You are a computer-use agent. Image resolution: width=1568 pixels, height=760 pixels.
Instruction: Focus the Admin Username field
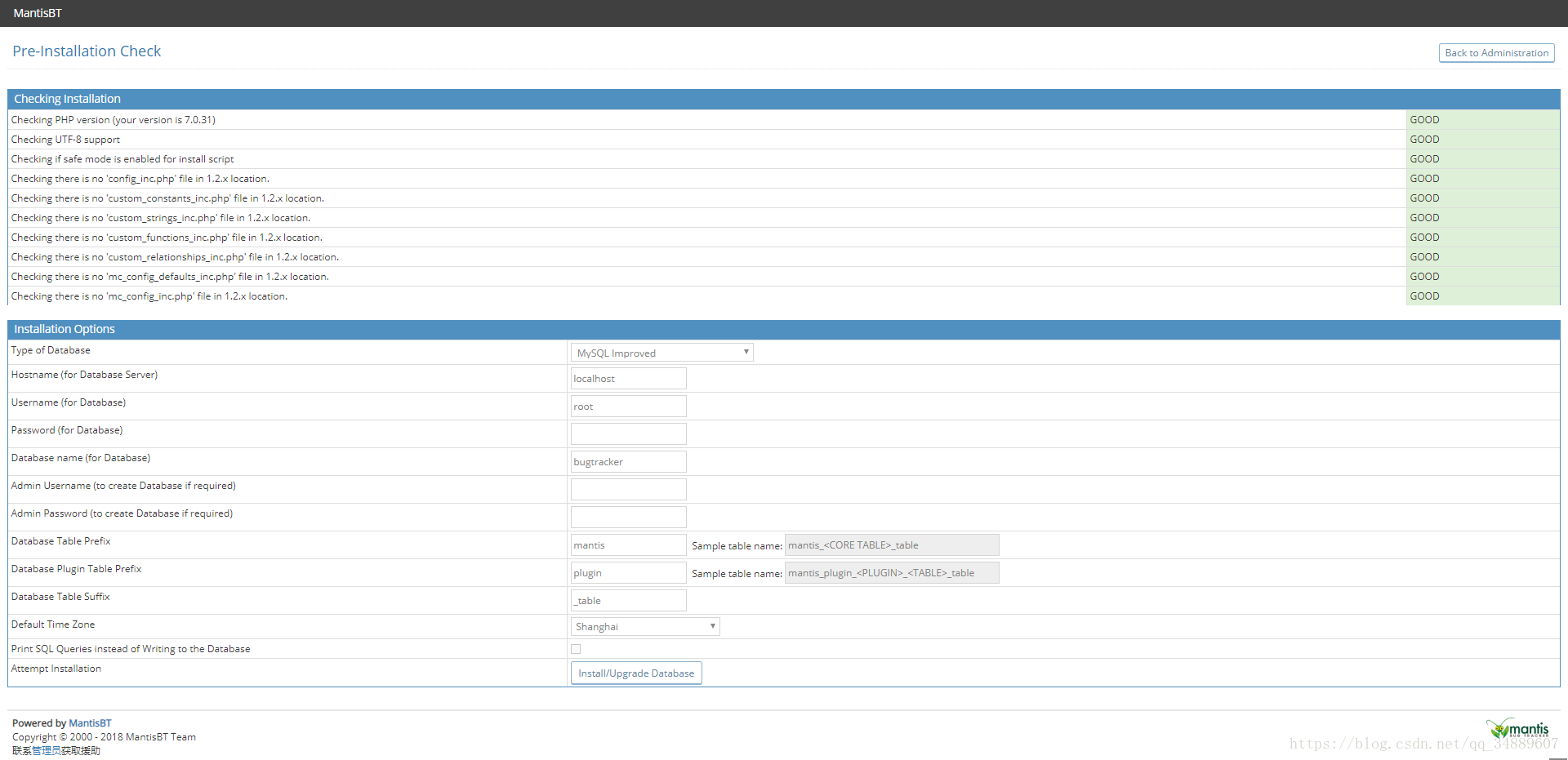point(628,489)
